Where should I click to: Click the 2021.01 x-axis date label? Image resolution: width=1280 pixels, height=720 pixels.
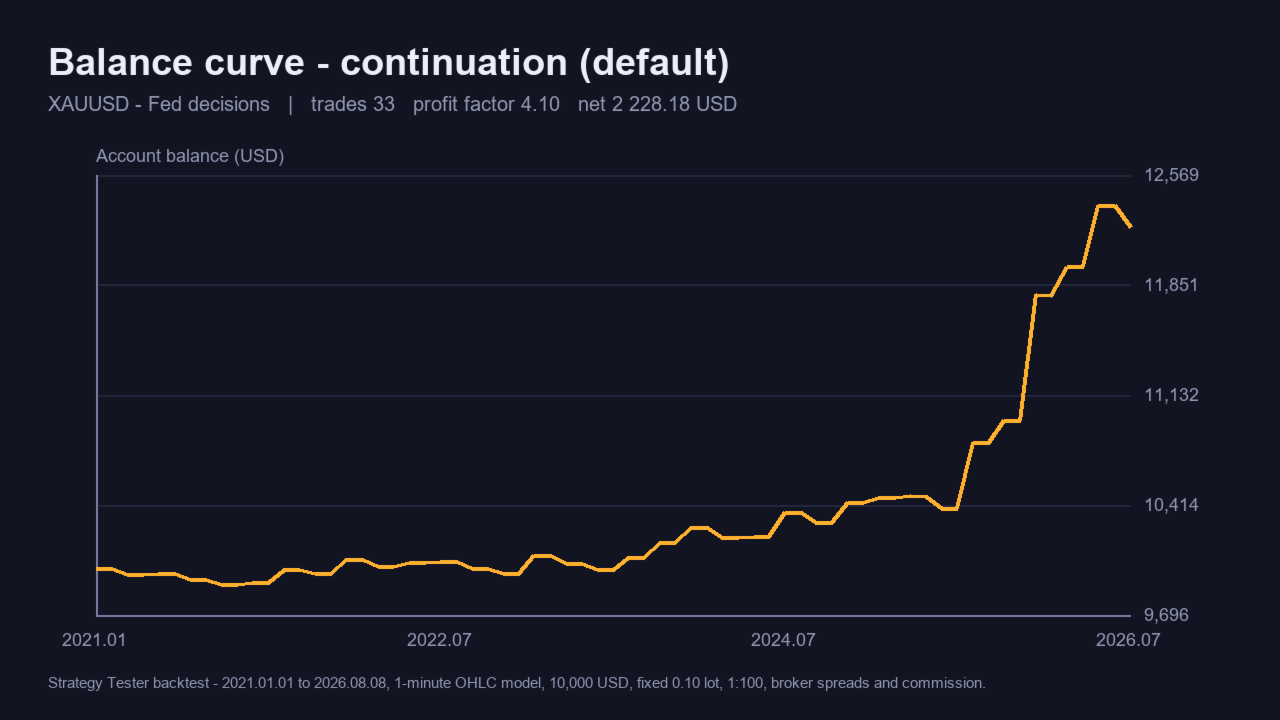(x=95, y=640)
